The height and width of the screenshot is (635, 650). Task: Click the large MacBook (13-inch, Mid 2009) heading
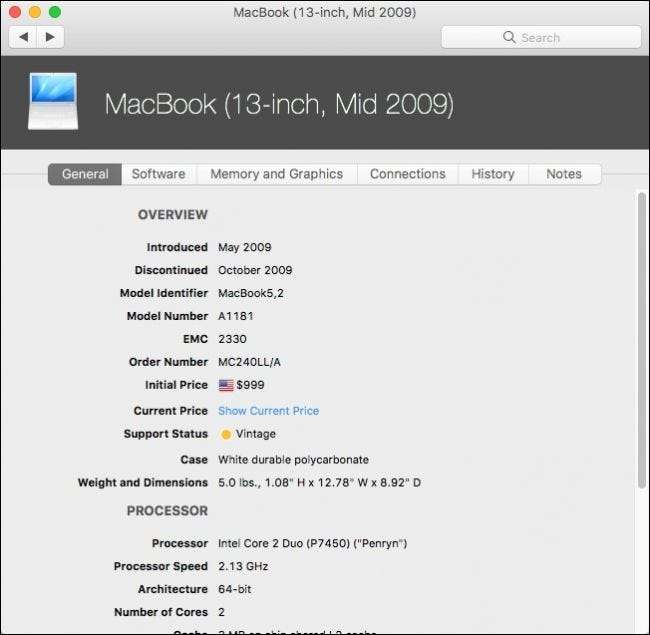pyautogui.click(x=279, y=104)
